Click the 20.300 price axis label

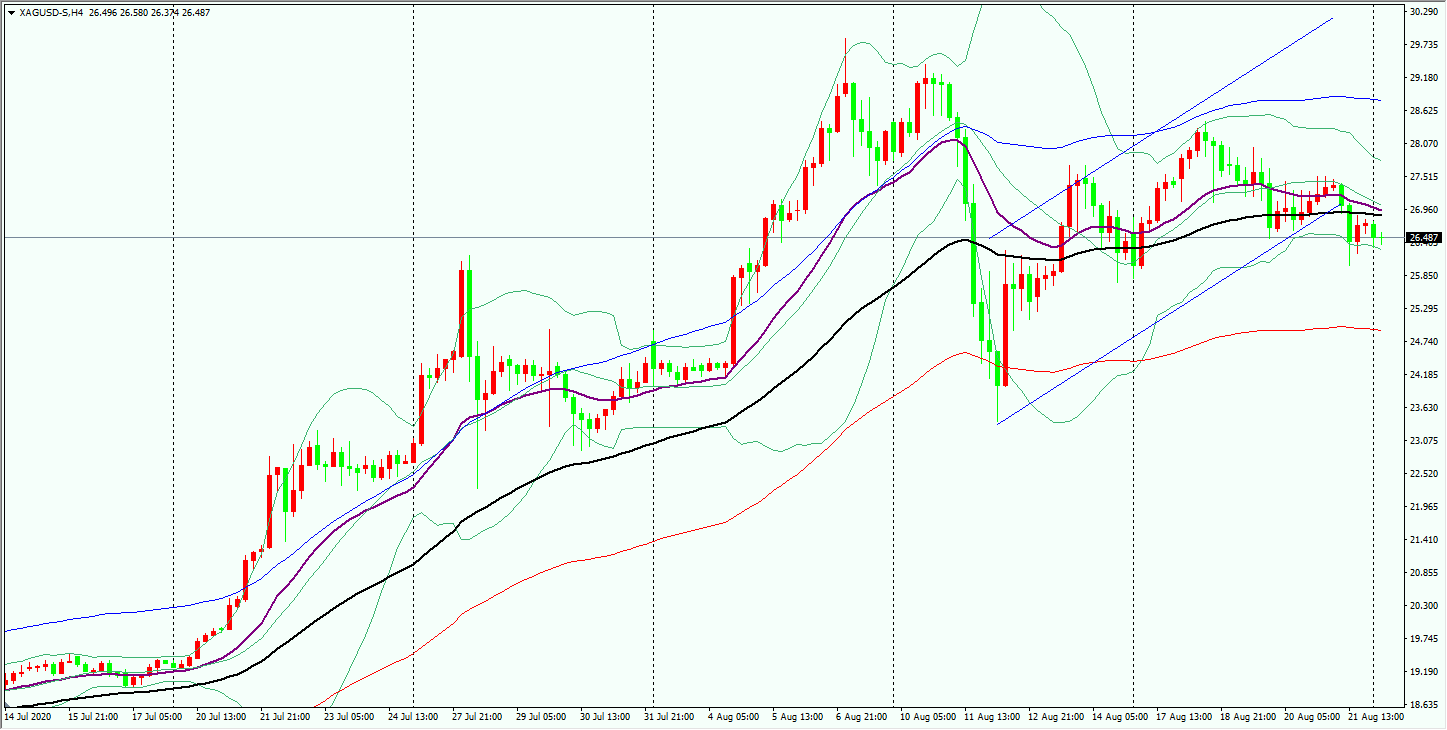tap(1423, 606)
